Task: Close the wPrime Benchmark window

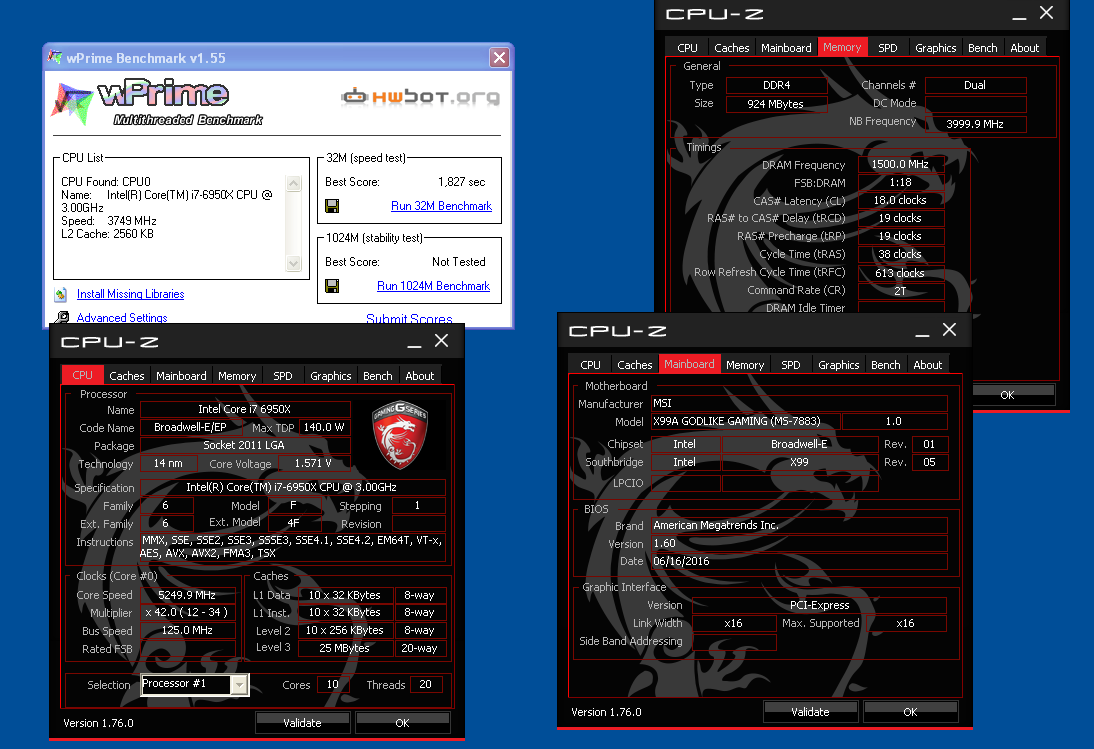Action: [500, 57]
